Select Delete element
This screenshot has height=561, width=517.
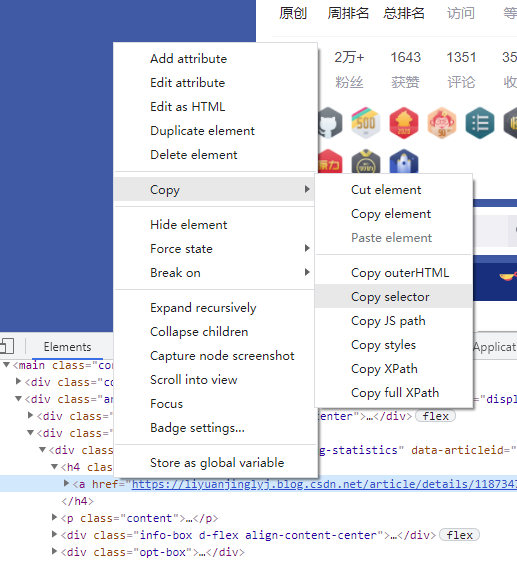click(194, 155)
